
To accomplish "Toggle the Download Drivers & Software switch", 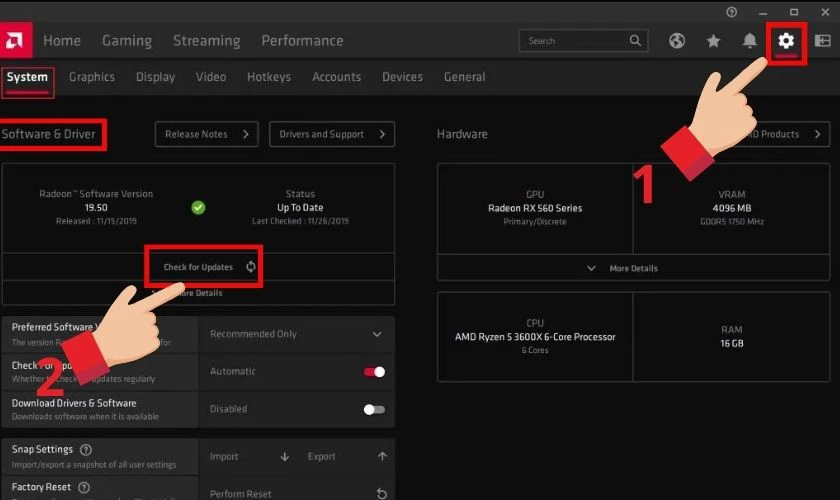I will (374, 409).
